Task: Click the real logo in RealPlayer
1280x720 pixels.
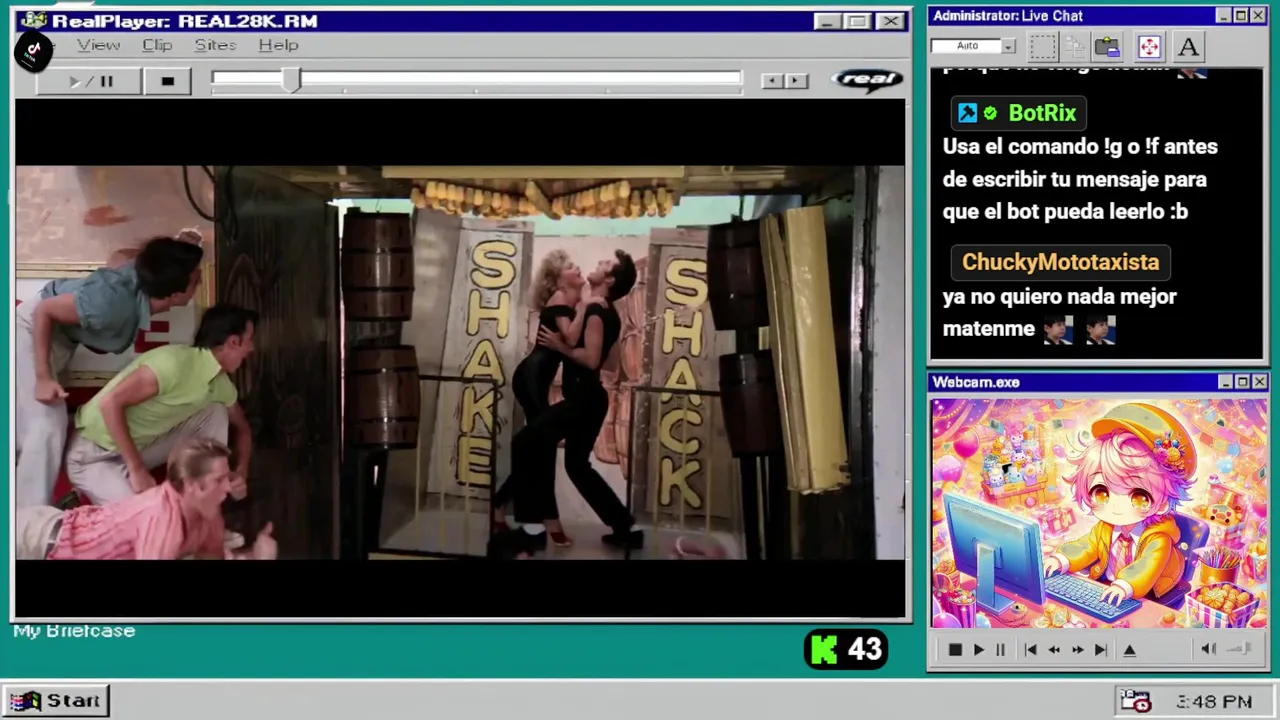Action: [868, 79]
